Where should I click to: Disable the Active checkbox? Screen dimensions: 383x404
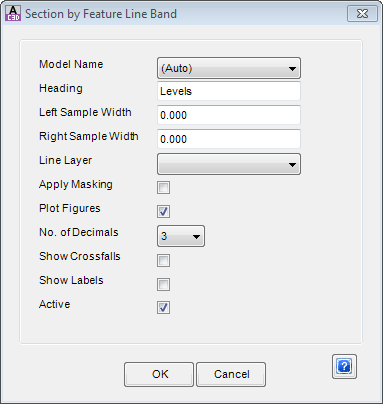tap(163, 307)
